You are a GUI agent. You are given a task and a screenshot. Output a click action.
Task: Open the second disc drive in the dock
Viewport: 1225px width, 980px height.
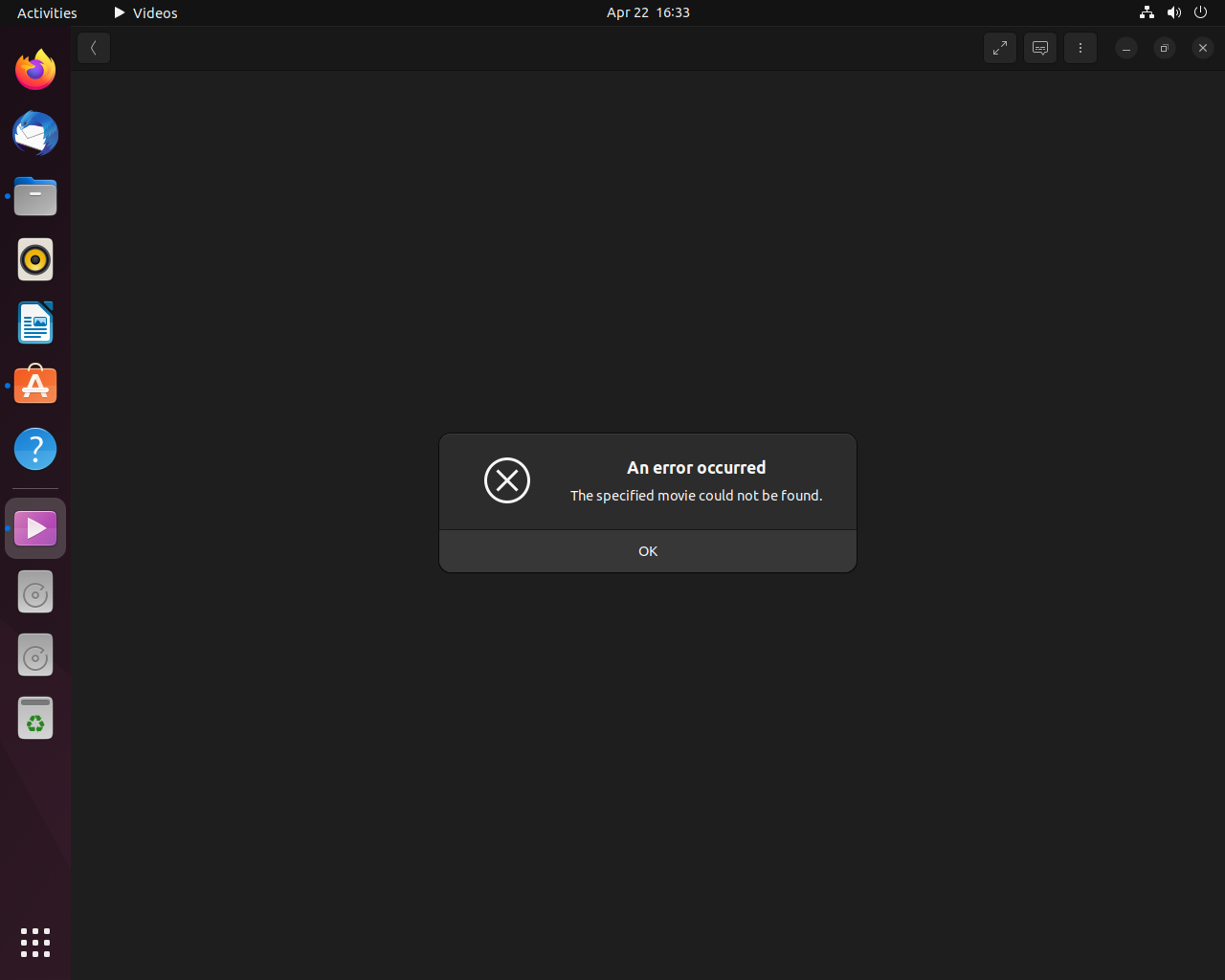coord(35,656)
